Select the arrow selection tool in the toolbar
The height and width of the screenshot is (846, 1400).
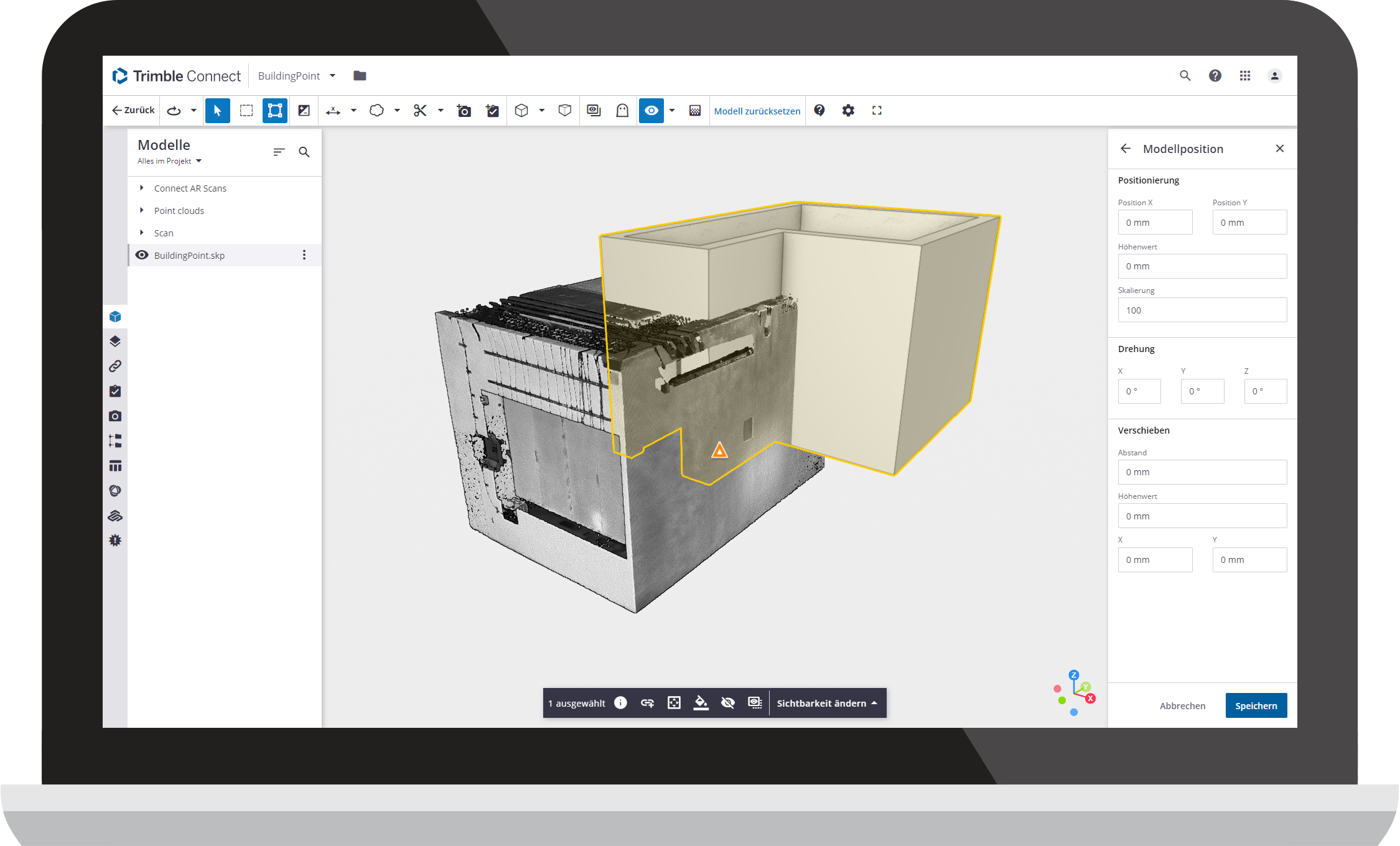(218, 110)
